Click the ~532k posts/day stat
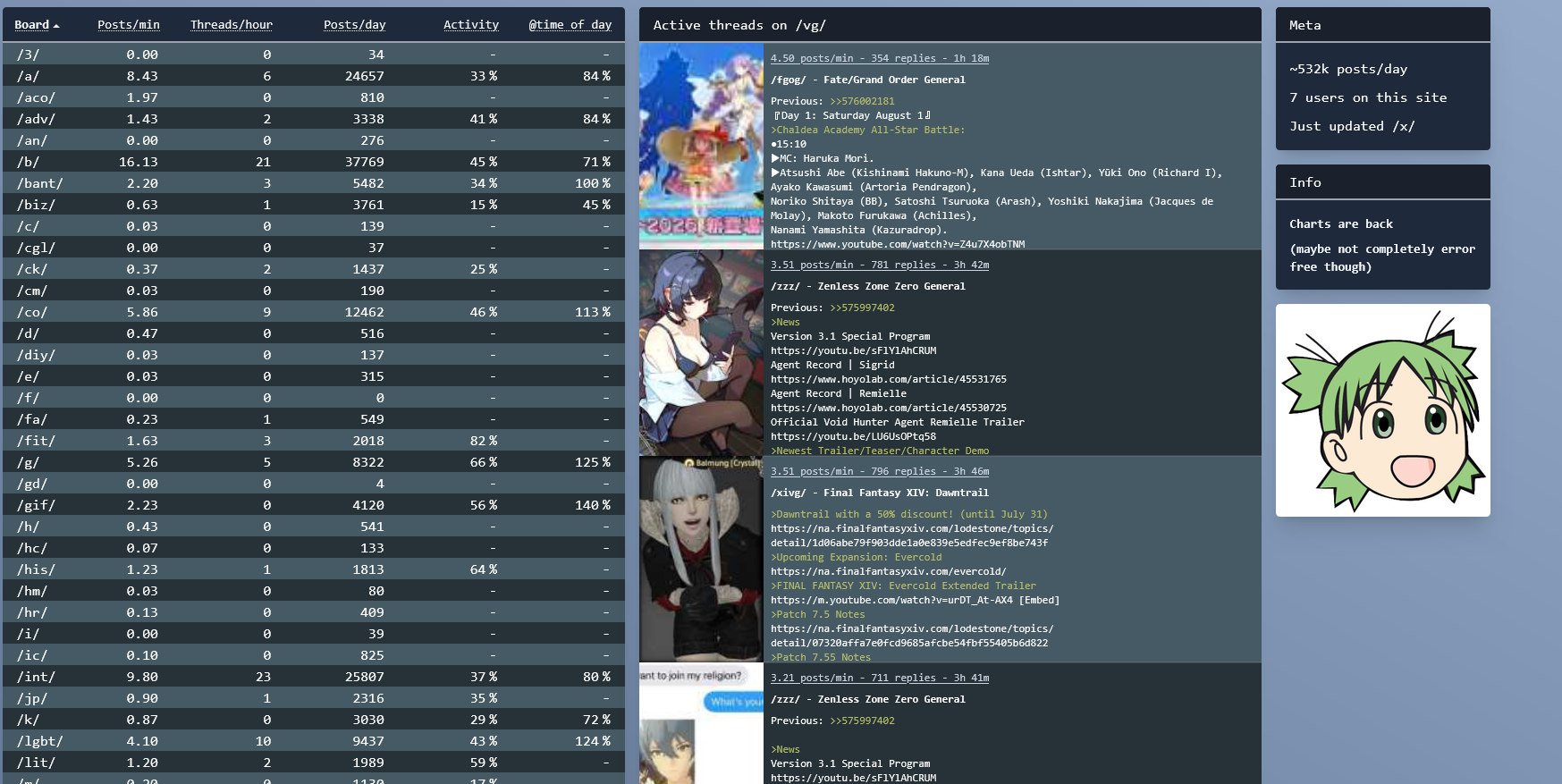 point(1348,69)
